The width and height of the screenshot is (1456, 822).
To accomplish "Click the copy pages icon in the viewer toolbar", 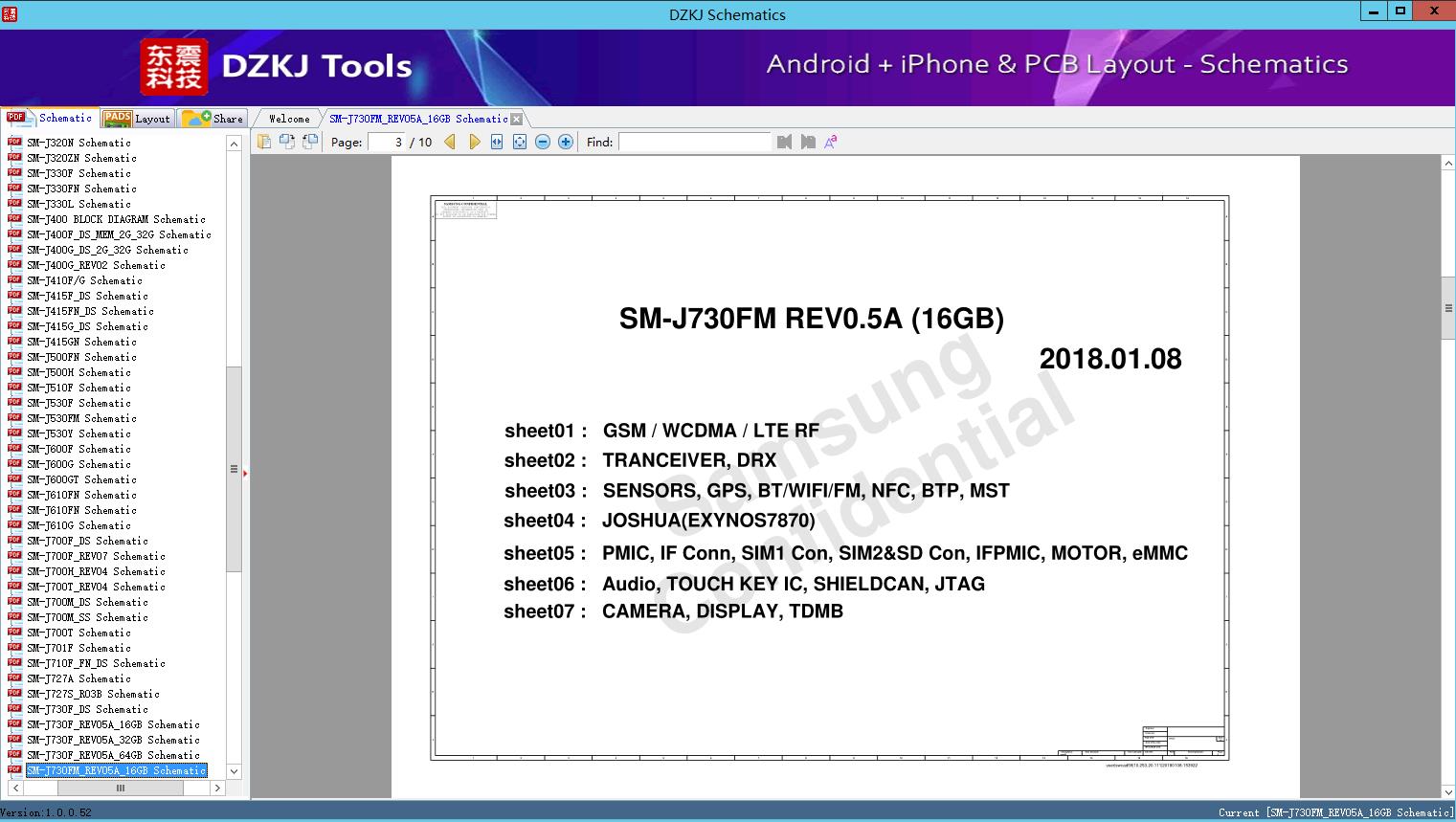I will (264, 142).
